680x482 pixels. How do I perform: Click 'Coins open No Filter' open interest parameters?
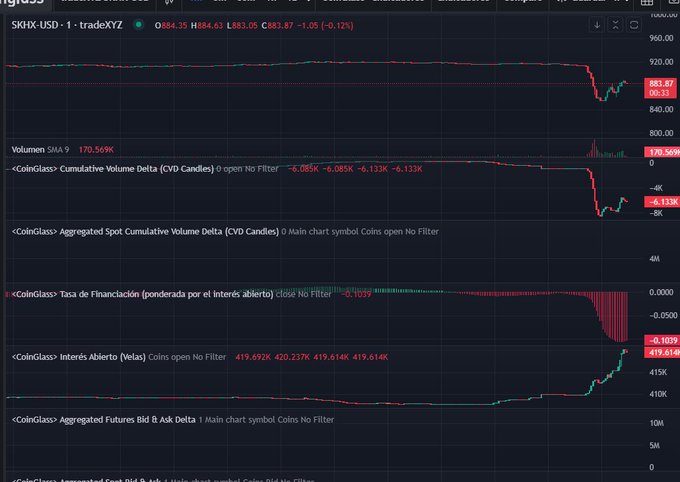pyautogui.click(x=187, y=357)
